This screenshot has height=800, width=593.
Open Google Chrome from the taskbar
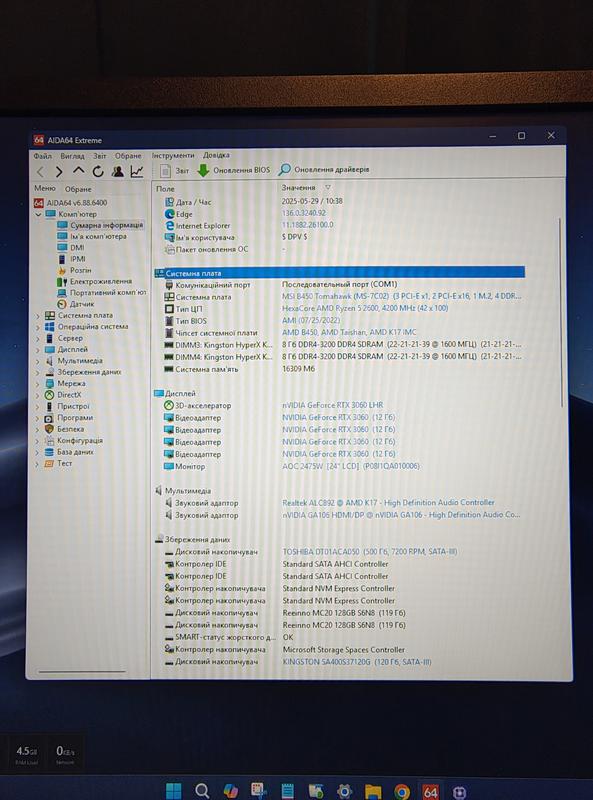tap(402, 791)
